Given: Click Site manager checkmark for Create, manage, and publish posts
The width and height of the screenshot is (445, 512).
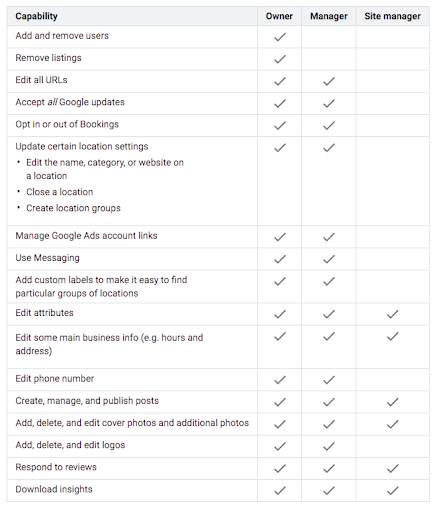Looking at the screenshot, I should (392, 402).
